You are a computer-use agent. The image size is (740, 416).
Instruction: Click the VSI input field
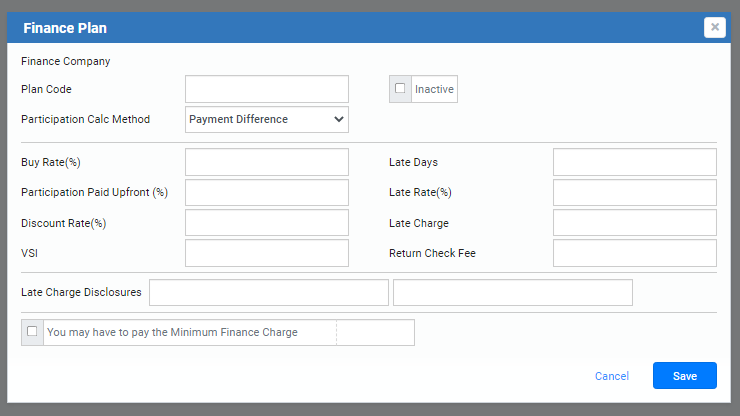tap(267, 253)
